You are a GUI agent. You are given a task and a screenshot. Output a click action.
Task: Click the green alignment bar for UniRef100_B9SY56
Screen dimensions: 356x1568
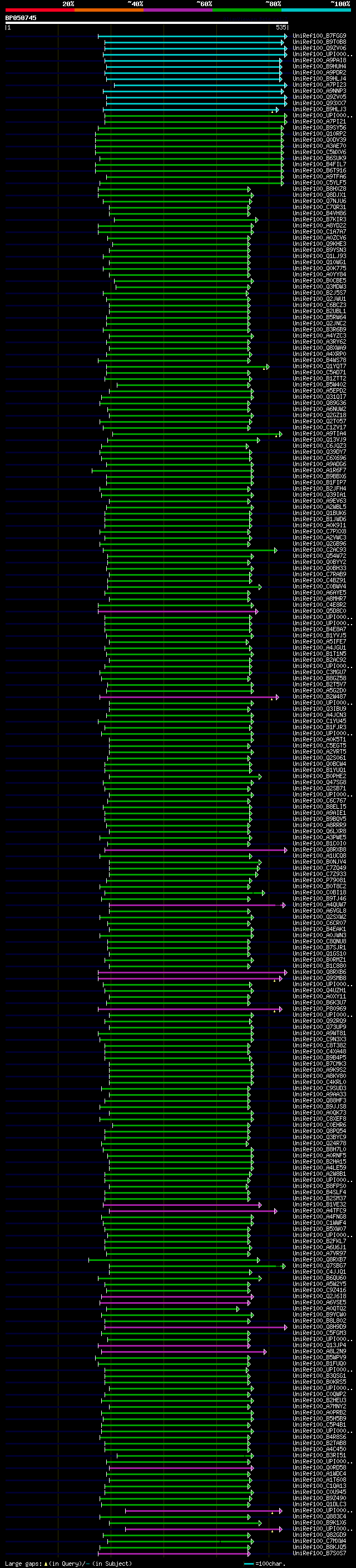pos(191,128)
